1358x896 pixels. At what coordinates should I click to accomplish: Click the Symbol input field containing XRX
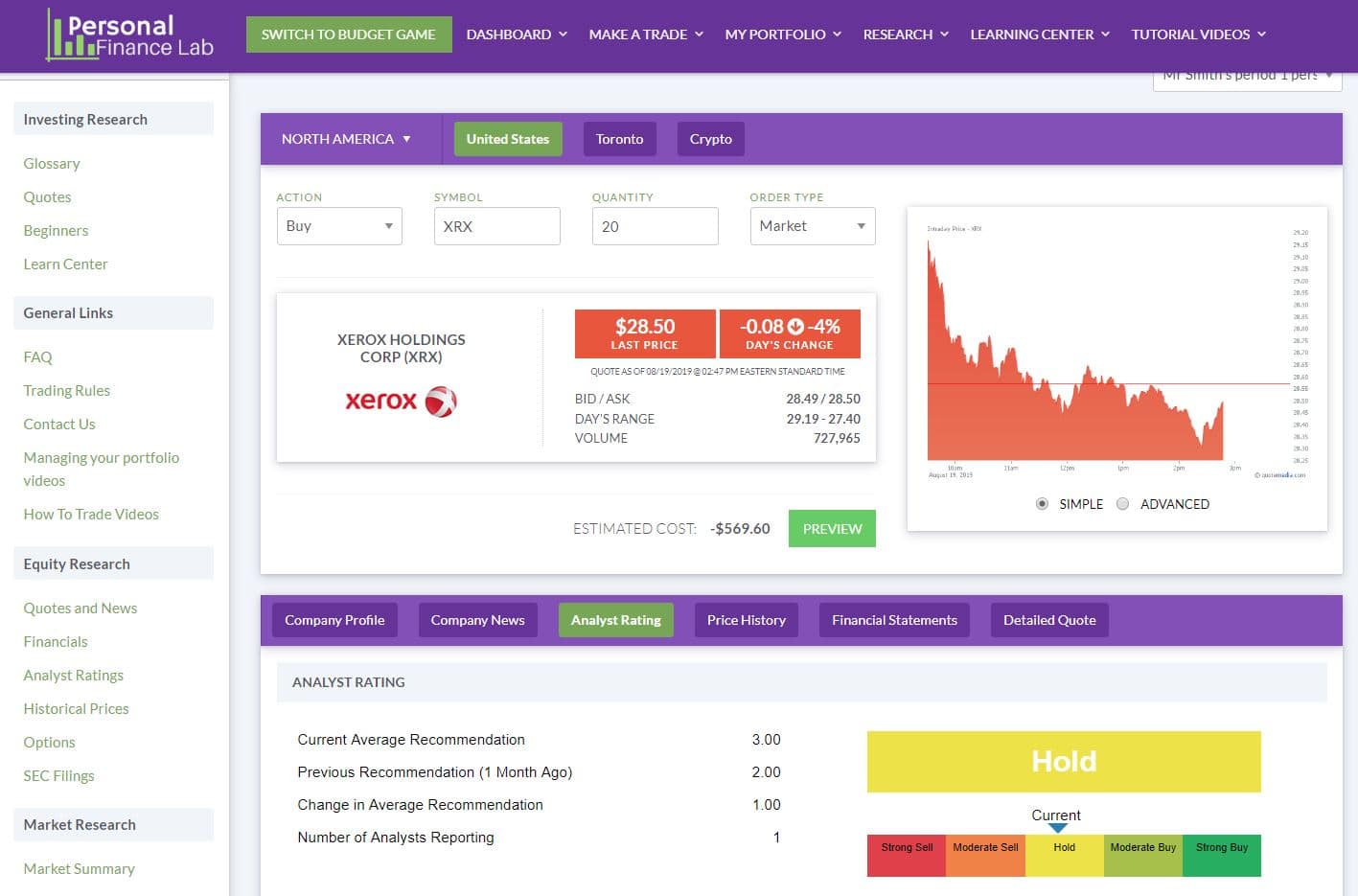[x=496, y=226]
